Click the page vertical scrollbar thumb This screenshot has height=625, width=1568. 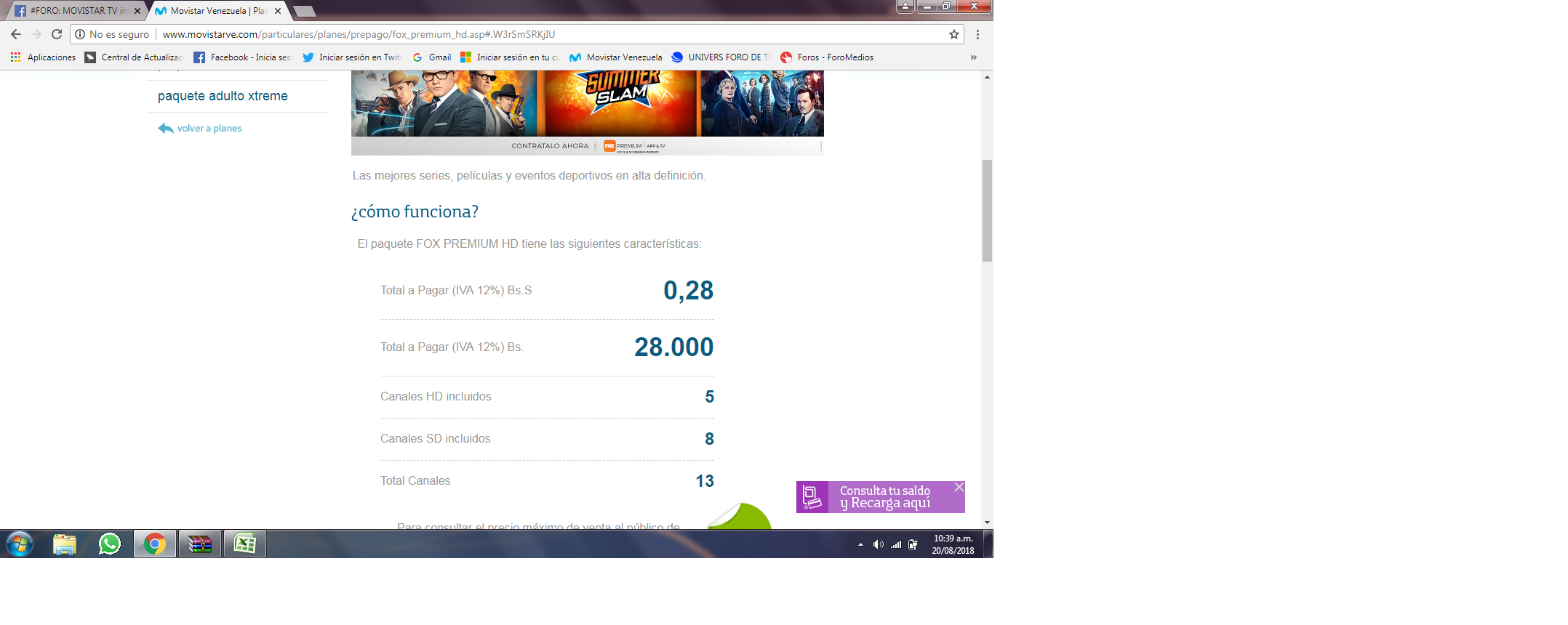pos(987,211)
